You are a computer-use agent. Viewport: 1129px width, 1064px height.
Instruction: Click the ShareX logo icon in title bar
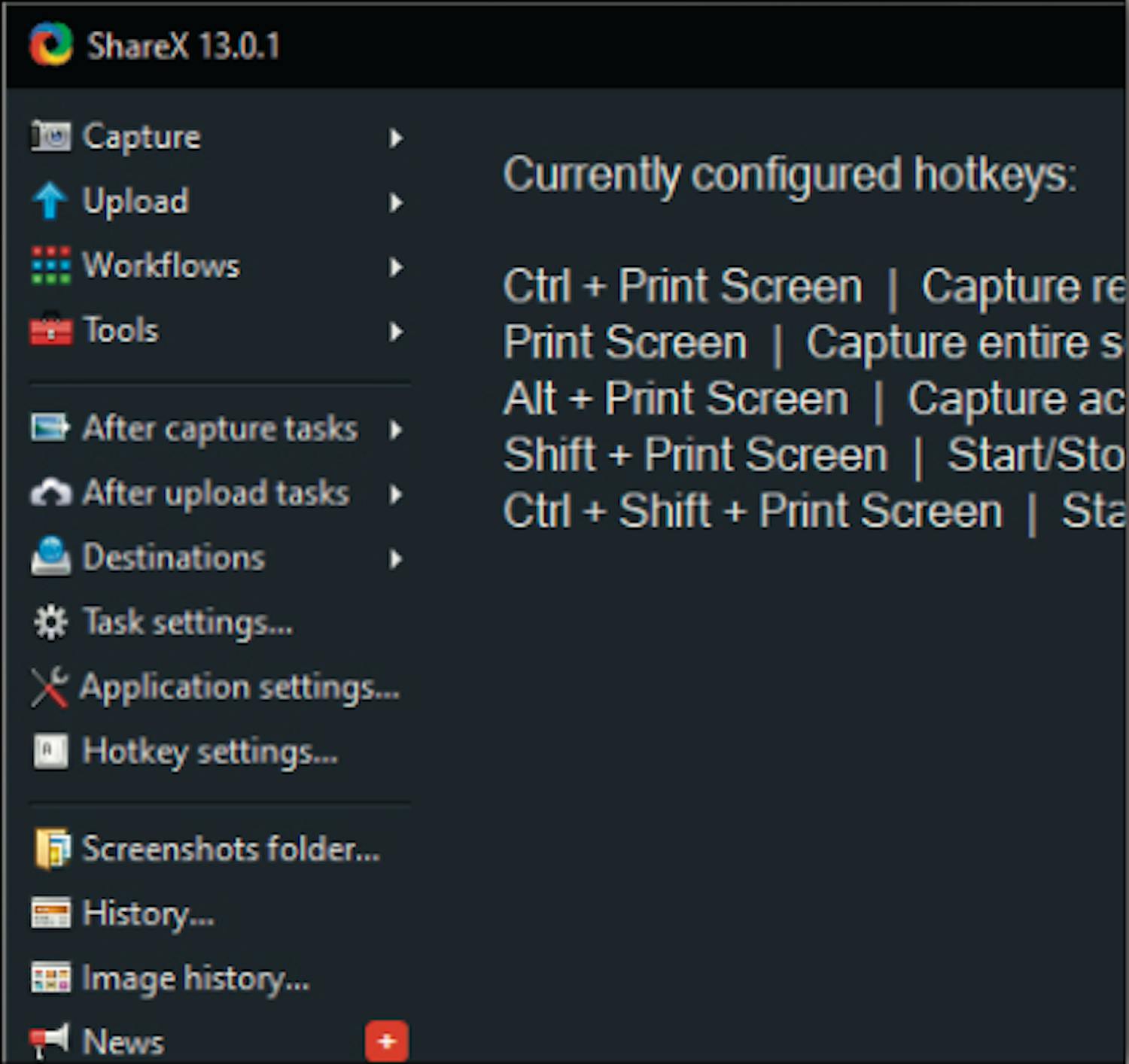(50, 44)
